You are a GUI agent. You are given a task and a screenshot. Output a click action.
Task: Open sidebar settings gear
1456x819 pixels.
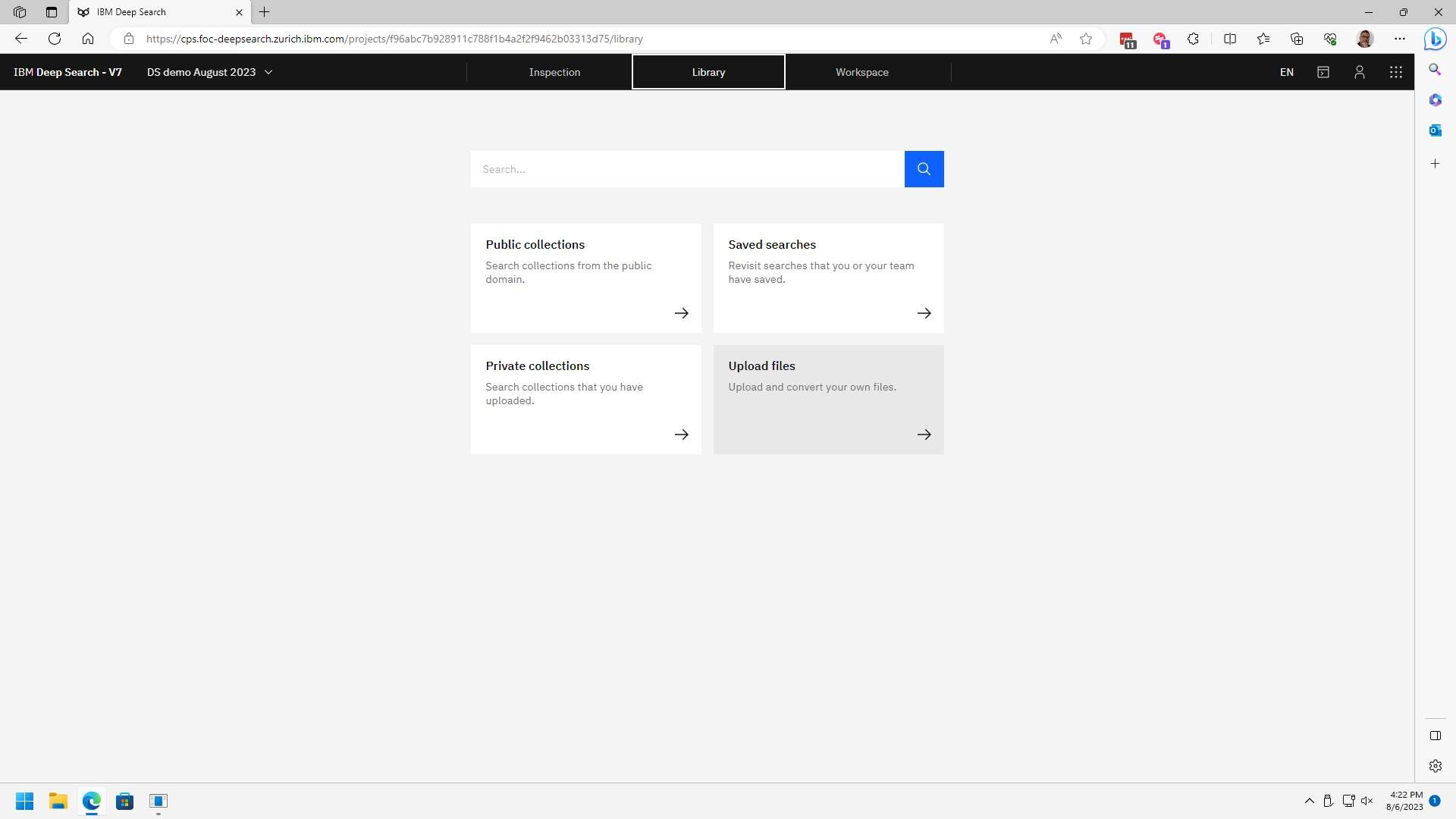tap(1436, 766)
